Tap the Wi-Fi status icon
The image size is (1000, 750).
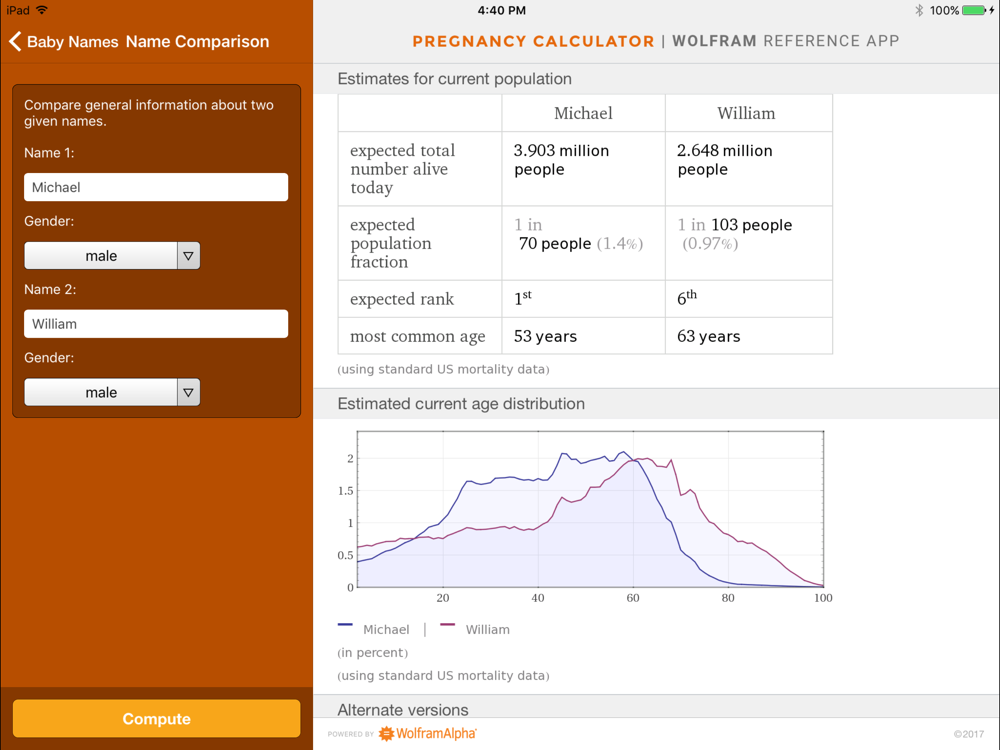pos(42,10)
